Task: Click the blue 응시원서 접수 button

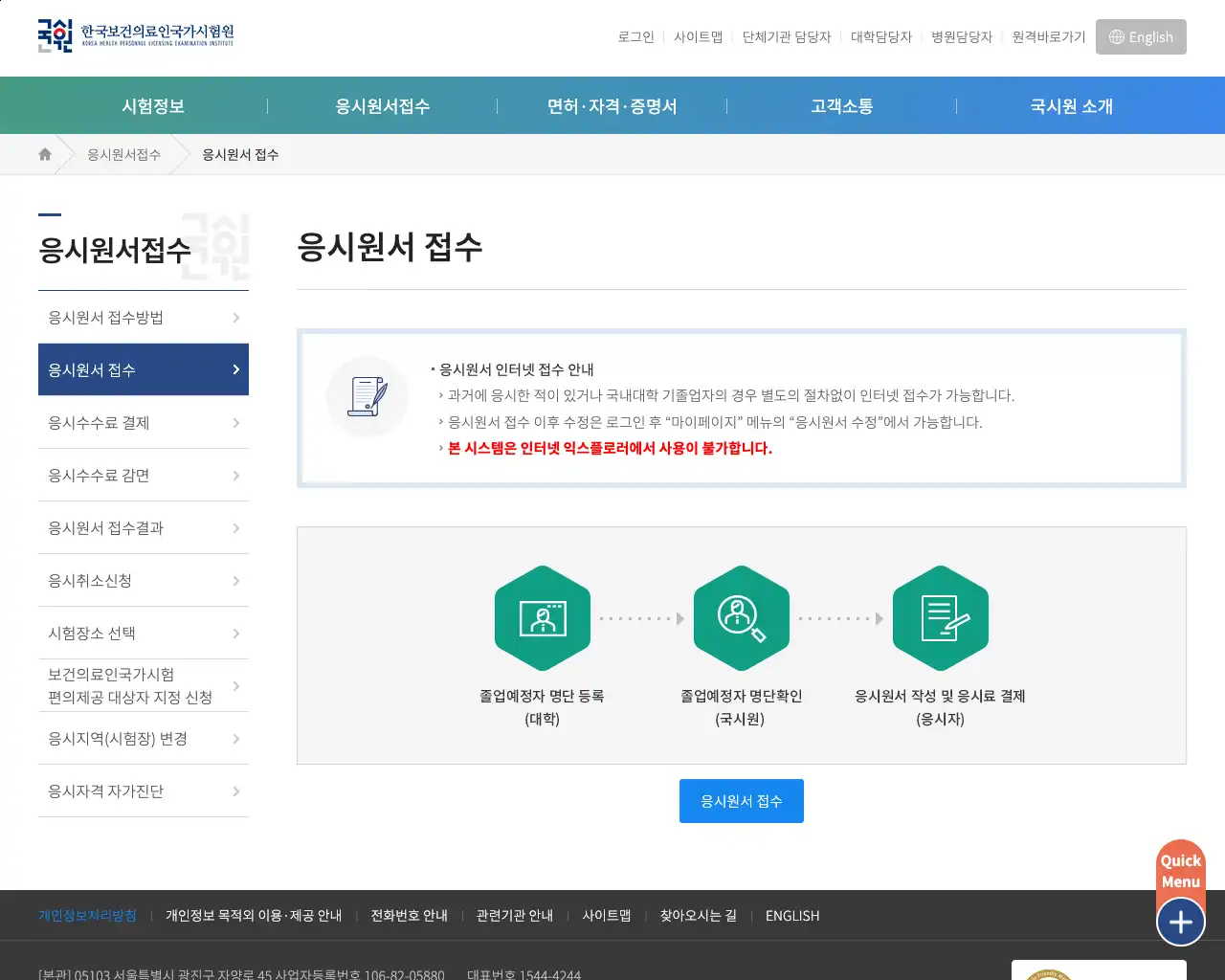Action: 742,801
